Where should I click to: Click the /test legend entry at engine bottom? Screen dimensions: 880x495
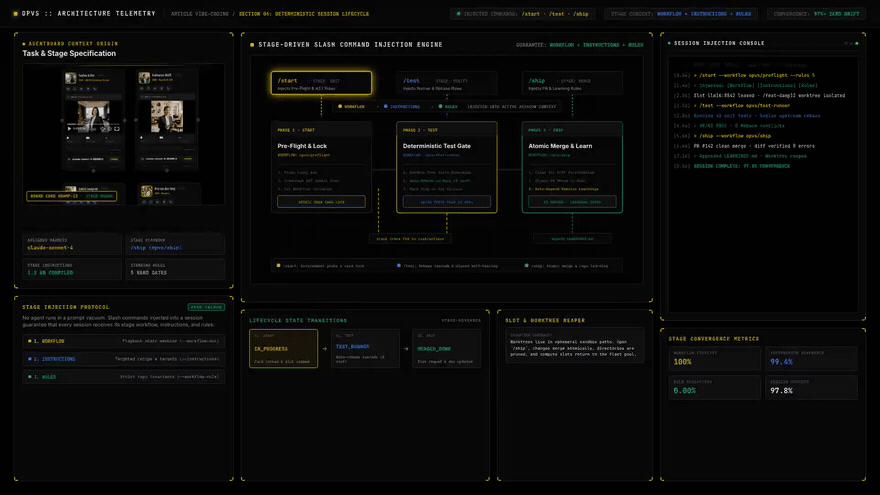tap(447, 265)
